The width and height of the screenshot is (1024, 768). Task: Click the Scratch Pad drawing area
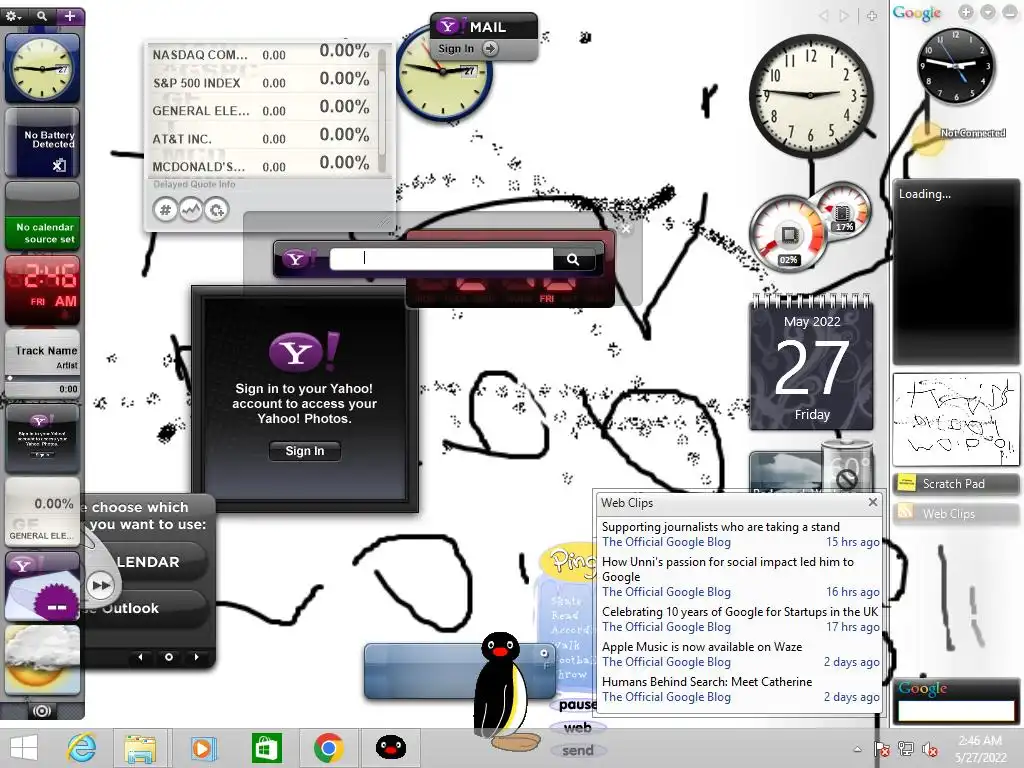[x=955, y=419]
